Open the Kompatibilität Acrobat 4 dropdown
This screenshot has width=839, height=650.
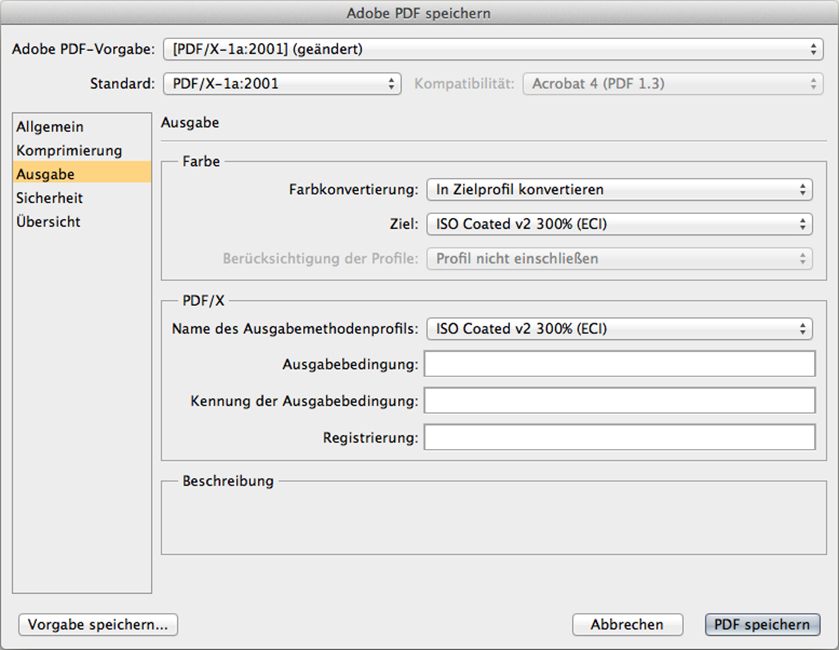pos(673,83)
